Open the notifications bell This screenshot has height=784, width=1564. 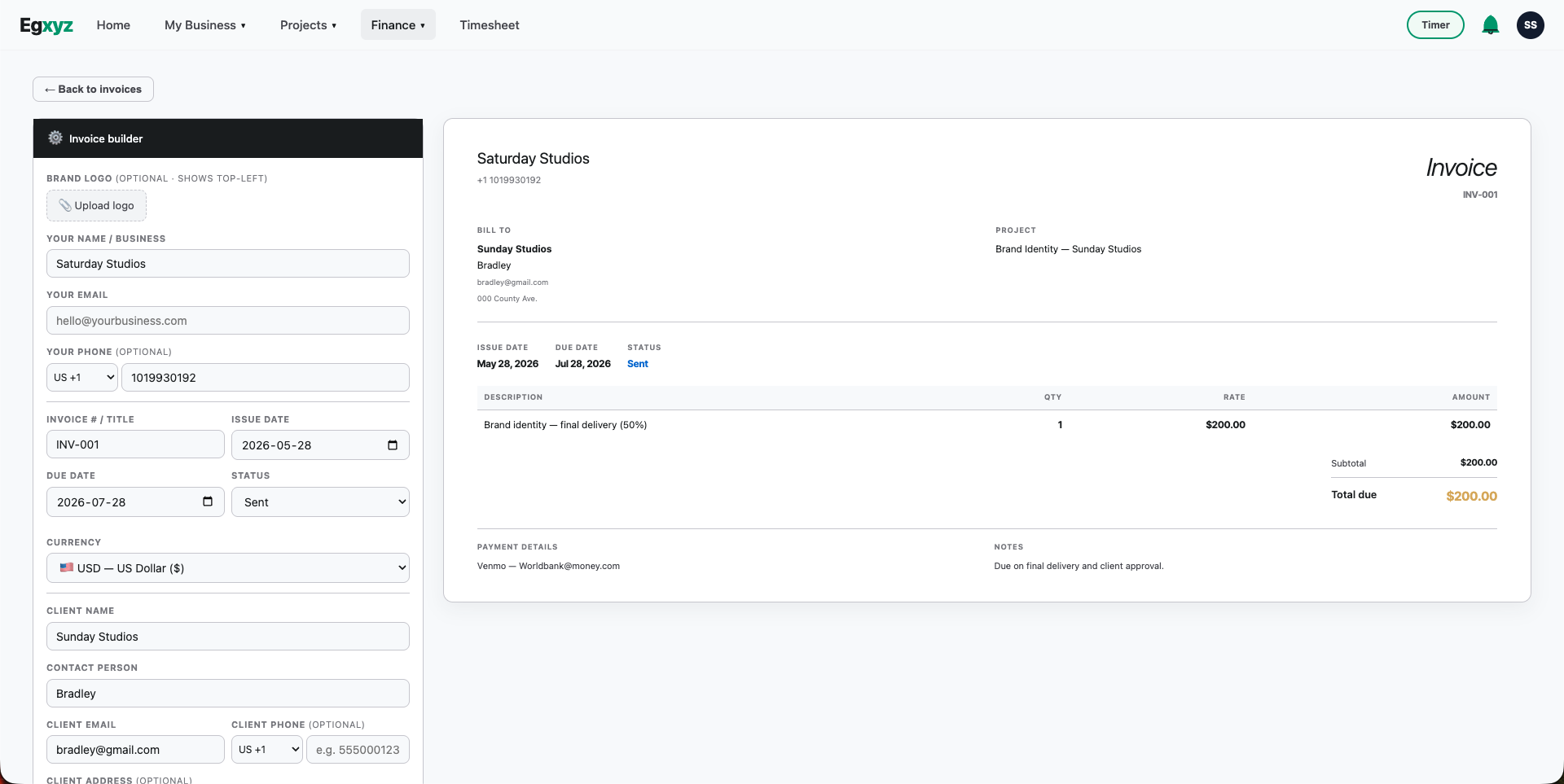1491,25
